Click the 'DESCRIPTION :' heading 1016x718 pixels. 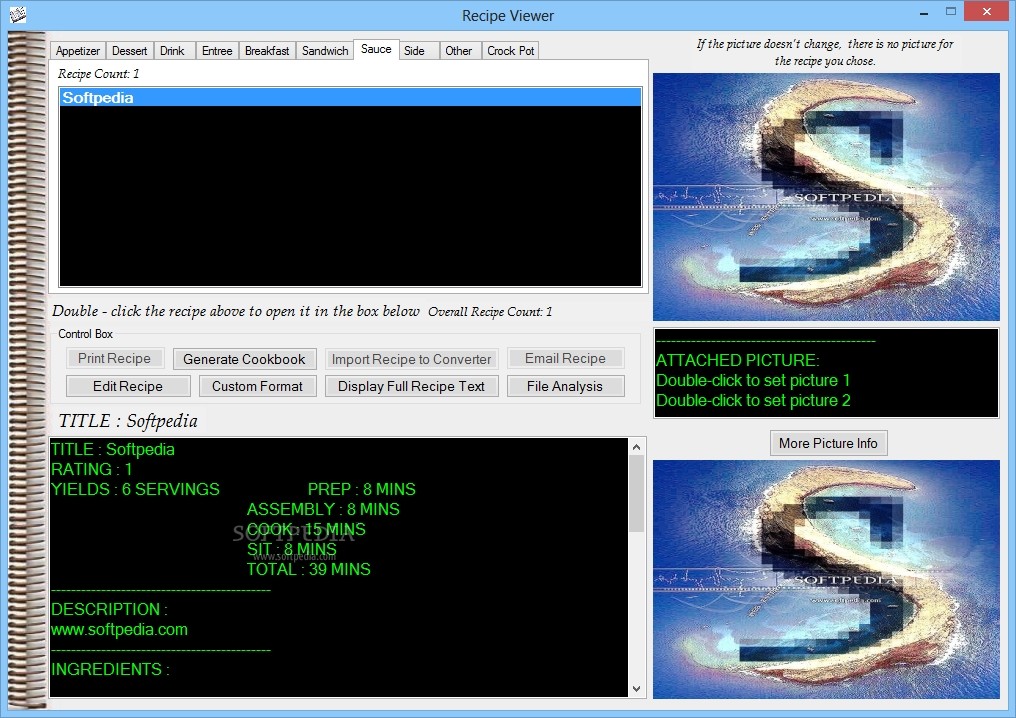(110, 610)
